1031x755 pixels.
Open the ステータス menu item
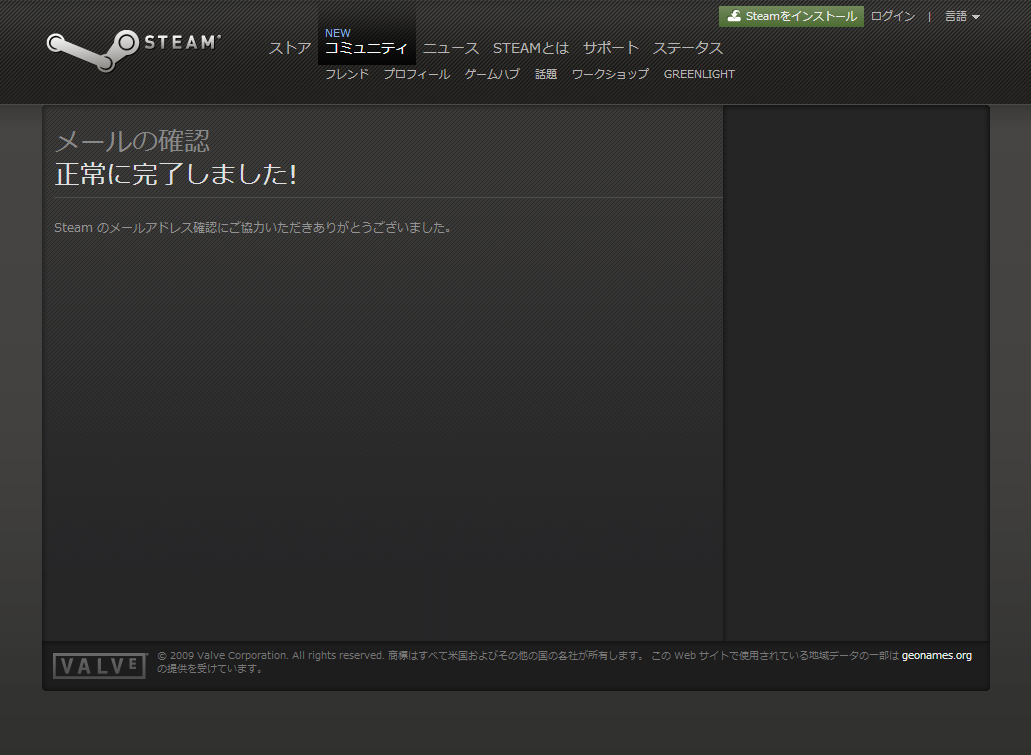[x=688, y=48]
